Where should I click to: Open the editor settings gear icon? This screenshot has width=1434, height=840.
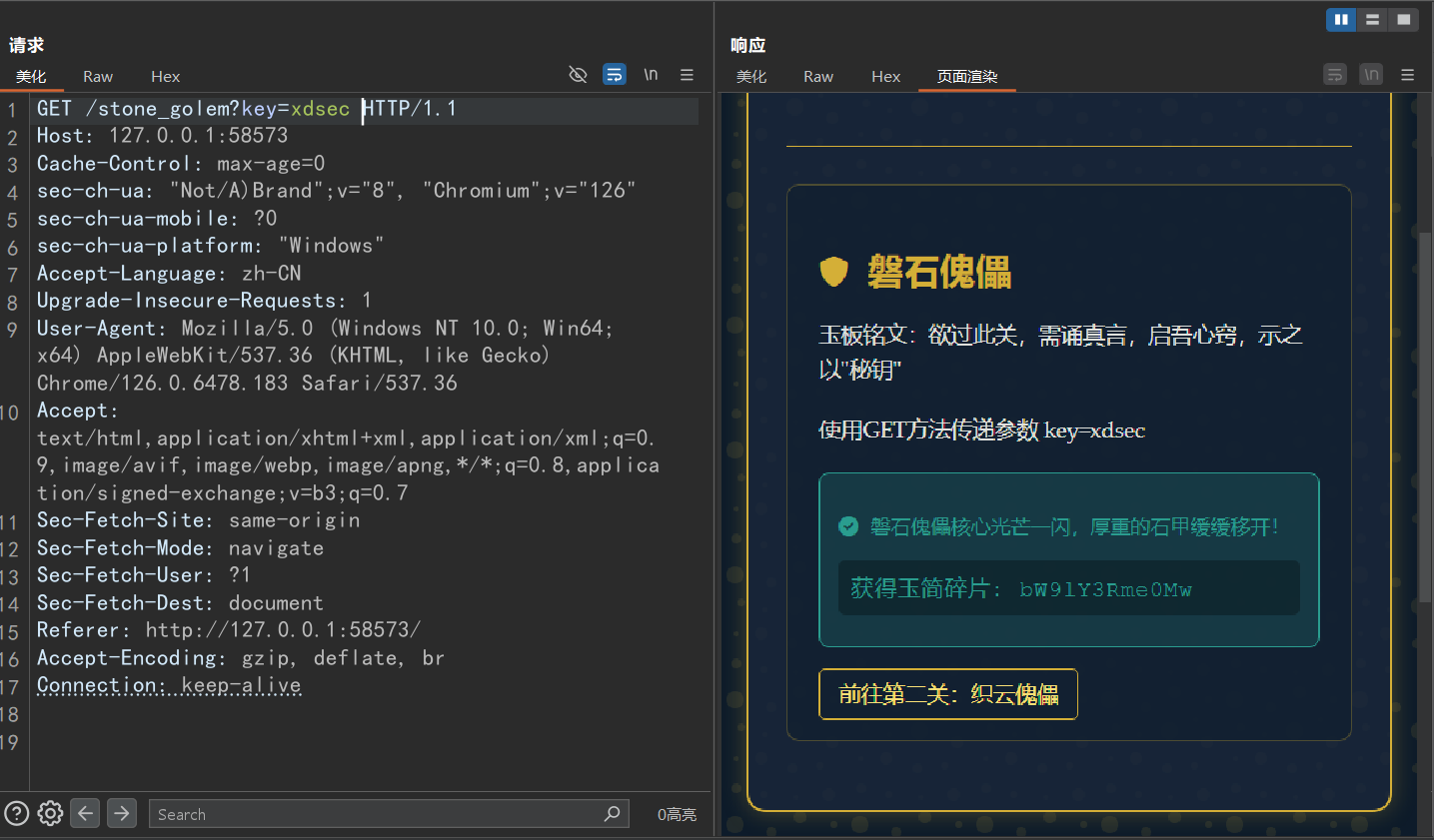click(49, 813)
